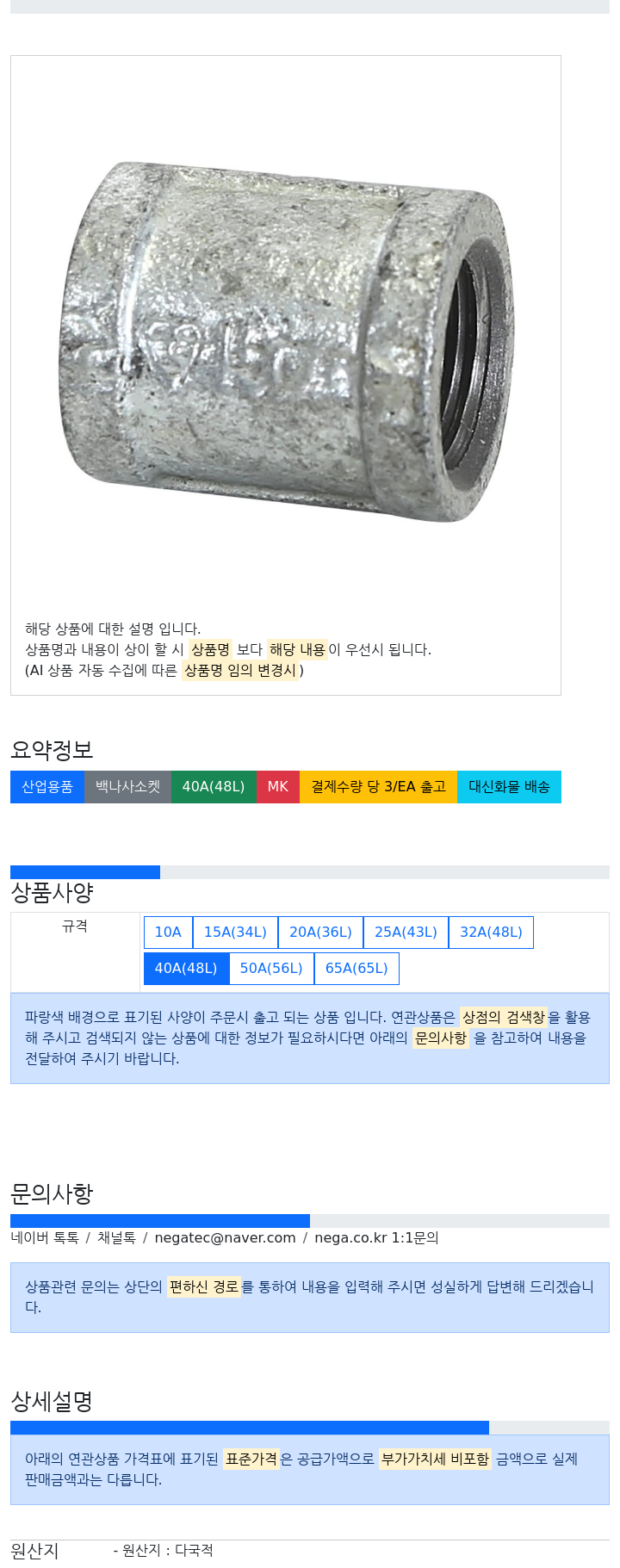Click the 백나사소켓 gray tag
Screen dimensions: 620x1568
[127, 787]
